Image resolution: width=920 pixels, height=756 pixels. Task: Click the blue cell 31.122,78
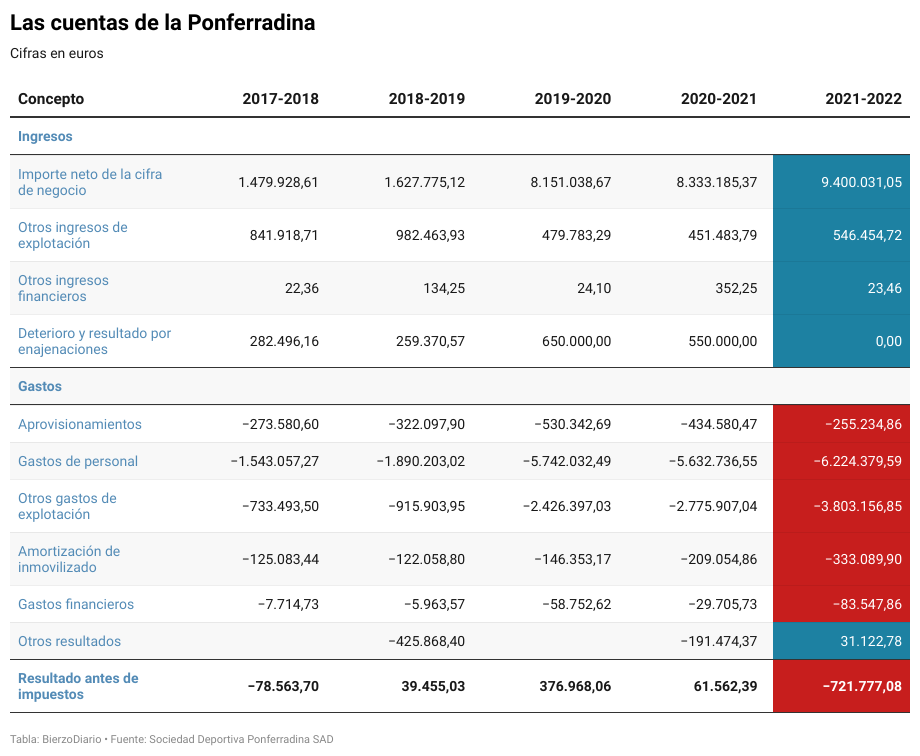coord(841,641)
